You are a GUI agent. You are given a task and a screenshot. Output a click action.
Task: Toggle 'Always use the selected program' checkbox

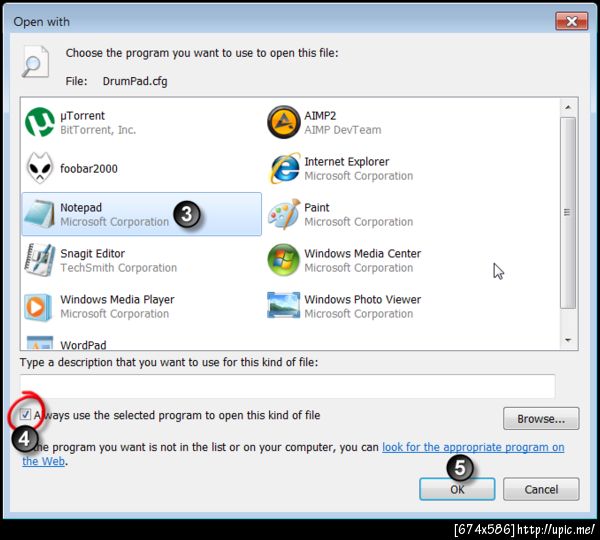tap(25, 414)
